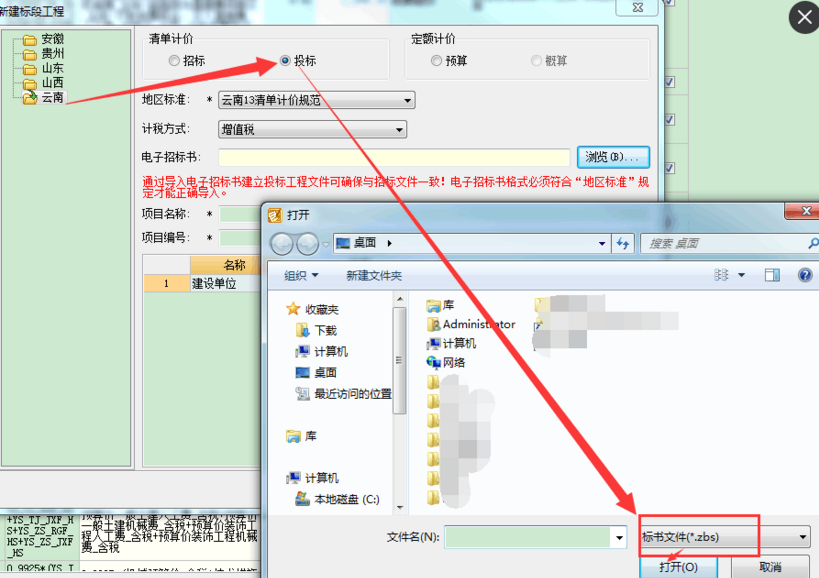Screen dimensions: 819x578
Task: Select the 贵州 folder in region tree
Action: (44, 54)
